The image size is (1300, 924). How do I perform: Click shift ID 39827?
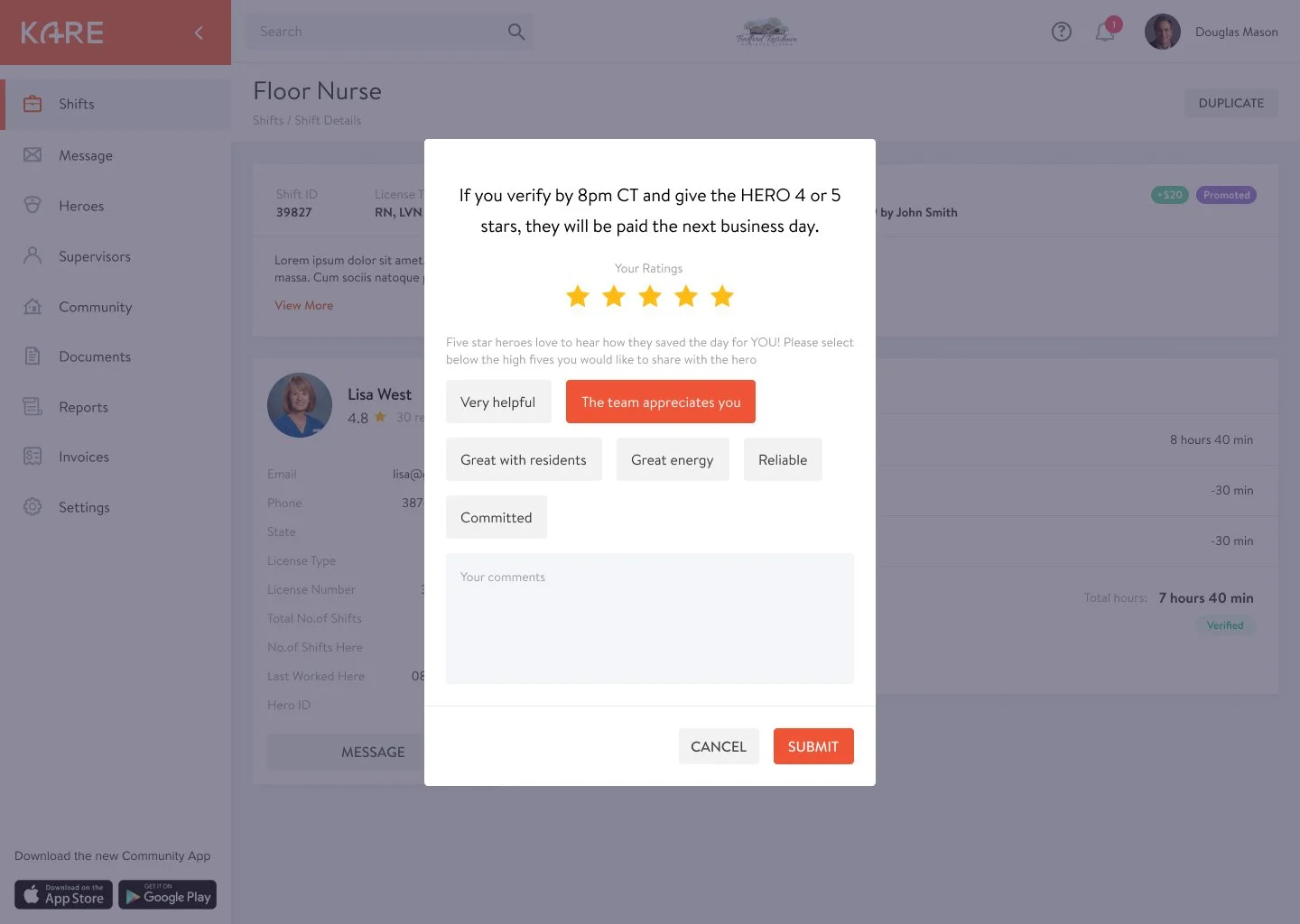(294, 212)
